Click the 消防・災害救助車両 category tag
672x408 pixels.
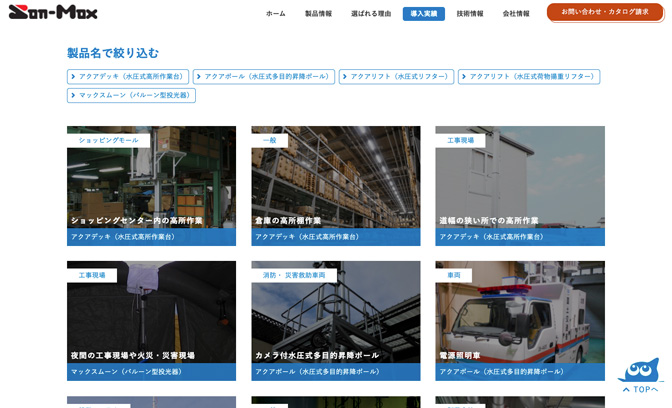pyautogui.click(x=294, y=275)
